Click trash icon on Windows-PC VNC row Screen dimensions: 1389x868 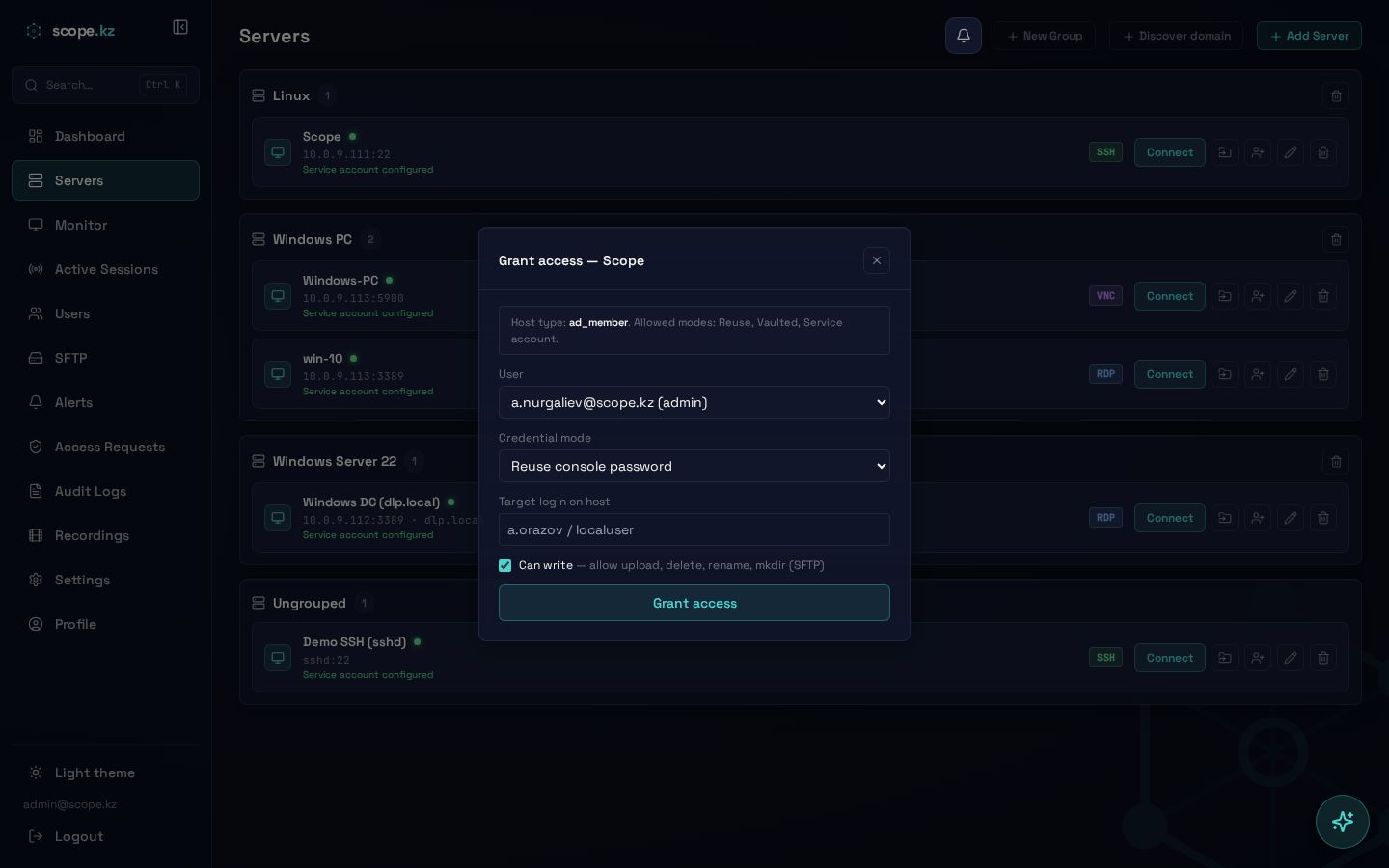click(1323, 296)
